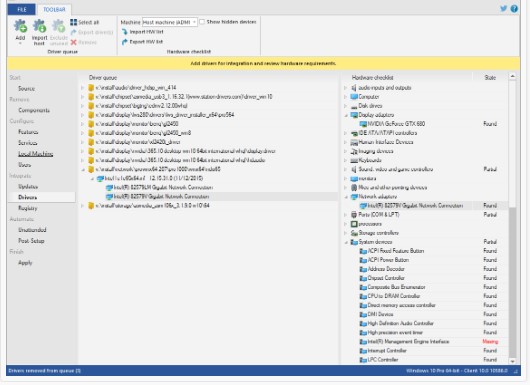The width and height of the screenshot is (530, 385).
Task: Click the Select all icon
Action: pos(73,22)
